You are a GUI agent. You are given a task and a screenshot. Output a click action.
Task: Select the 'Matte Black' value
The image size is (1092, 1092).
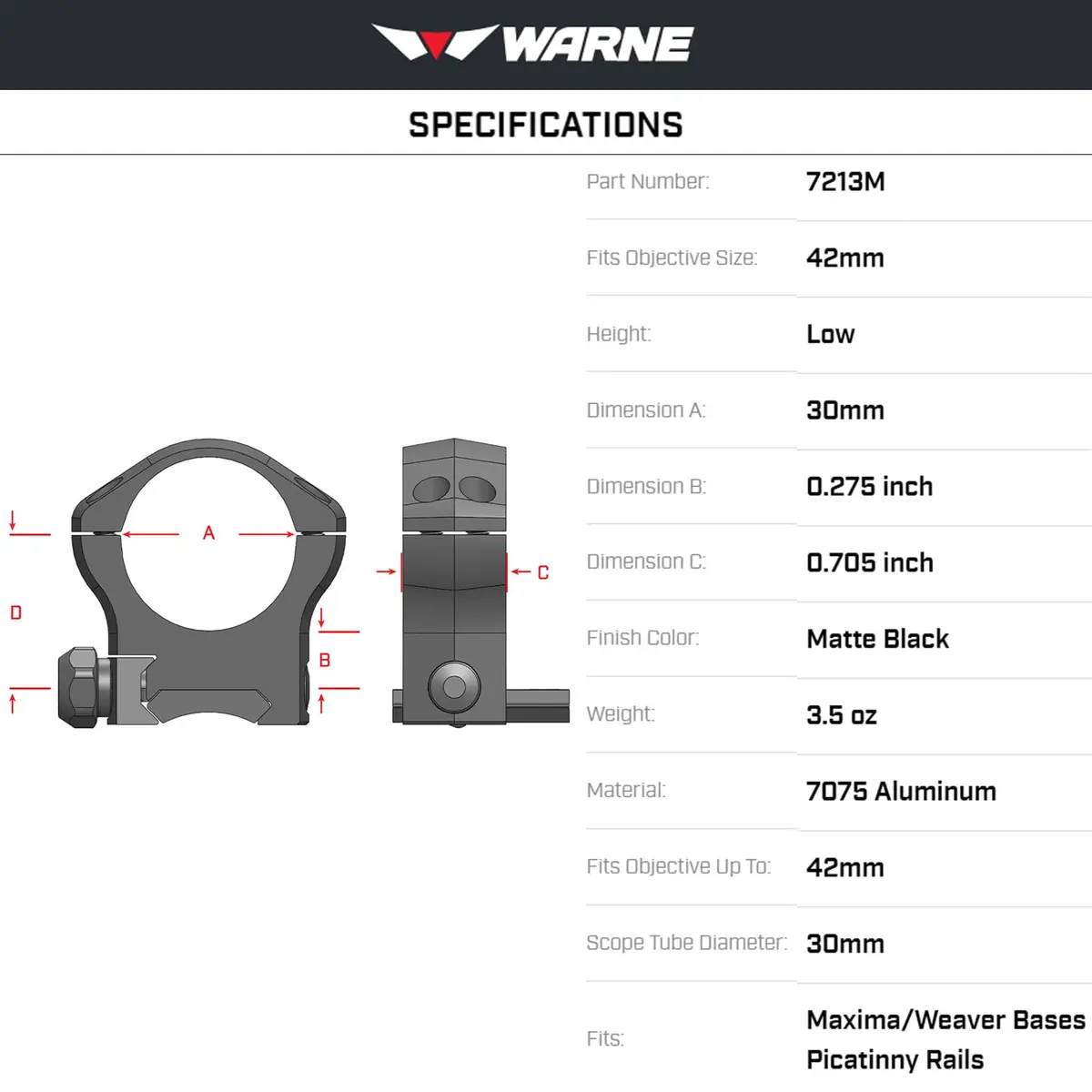click(878, 639)
